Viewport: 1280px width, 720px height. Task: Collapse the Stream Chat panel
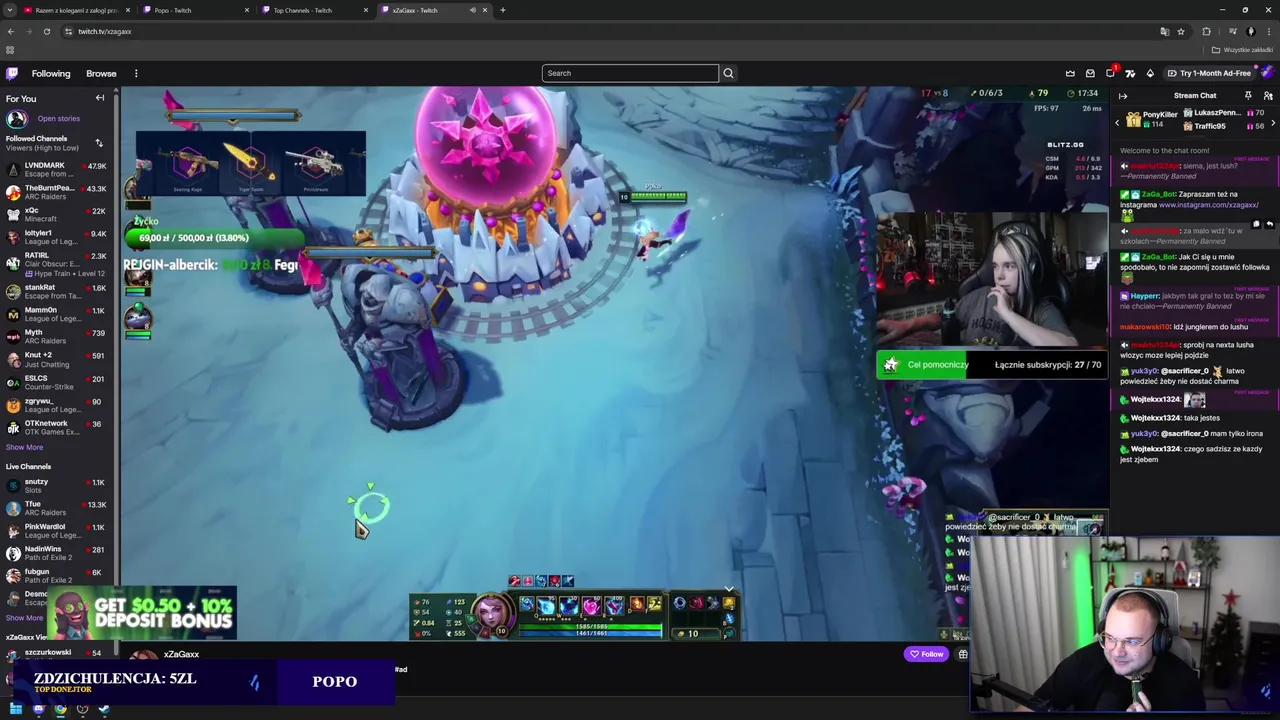(1123, 96)
